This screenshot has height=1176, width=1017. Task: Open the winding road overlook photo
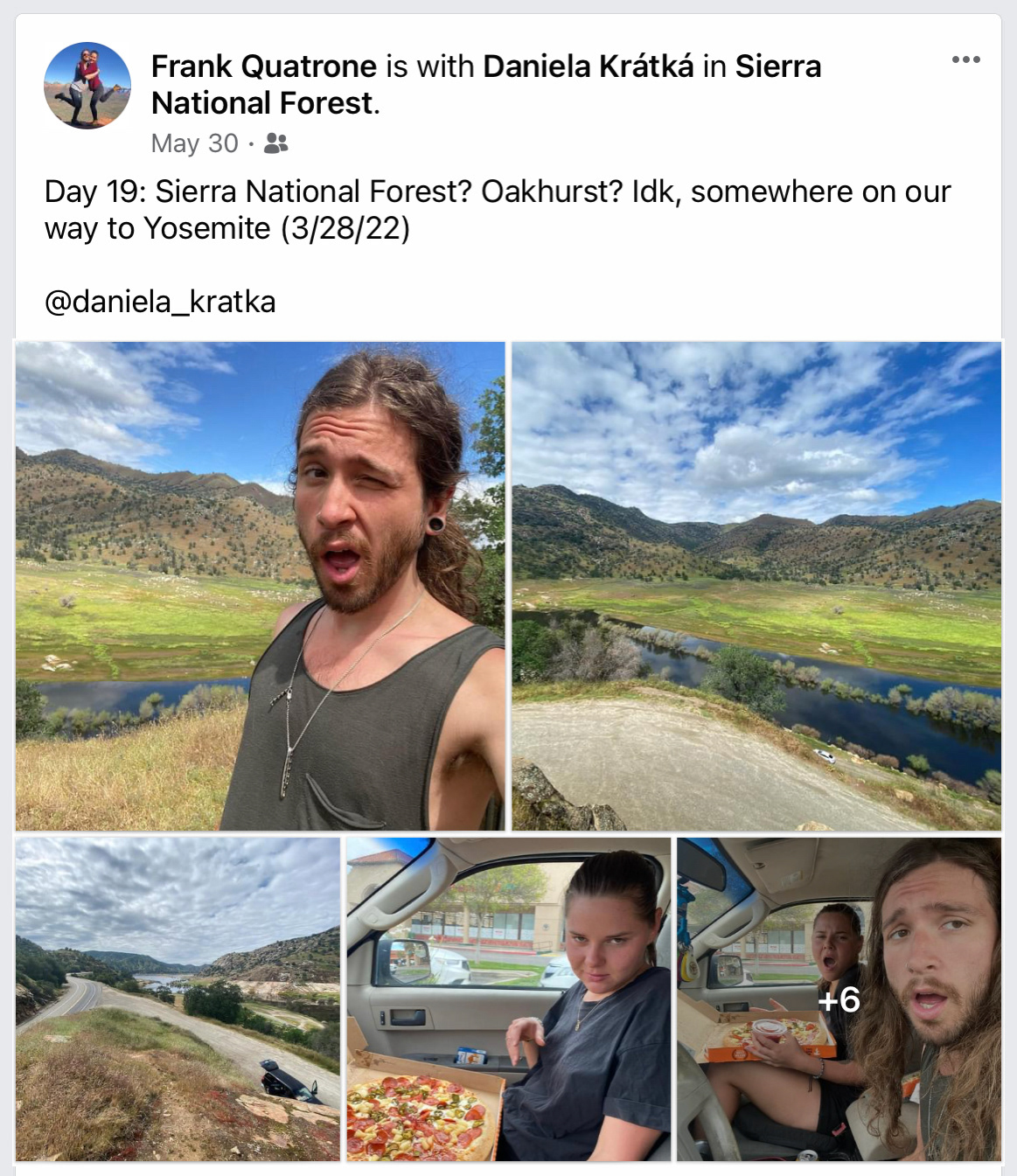click(178, 999)
